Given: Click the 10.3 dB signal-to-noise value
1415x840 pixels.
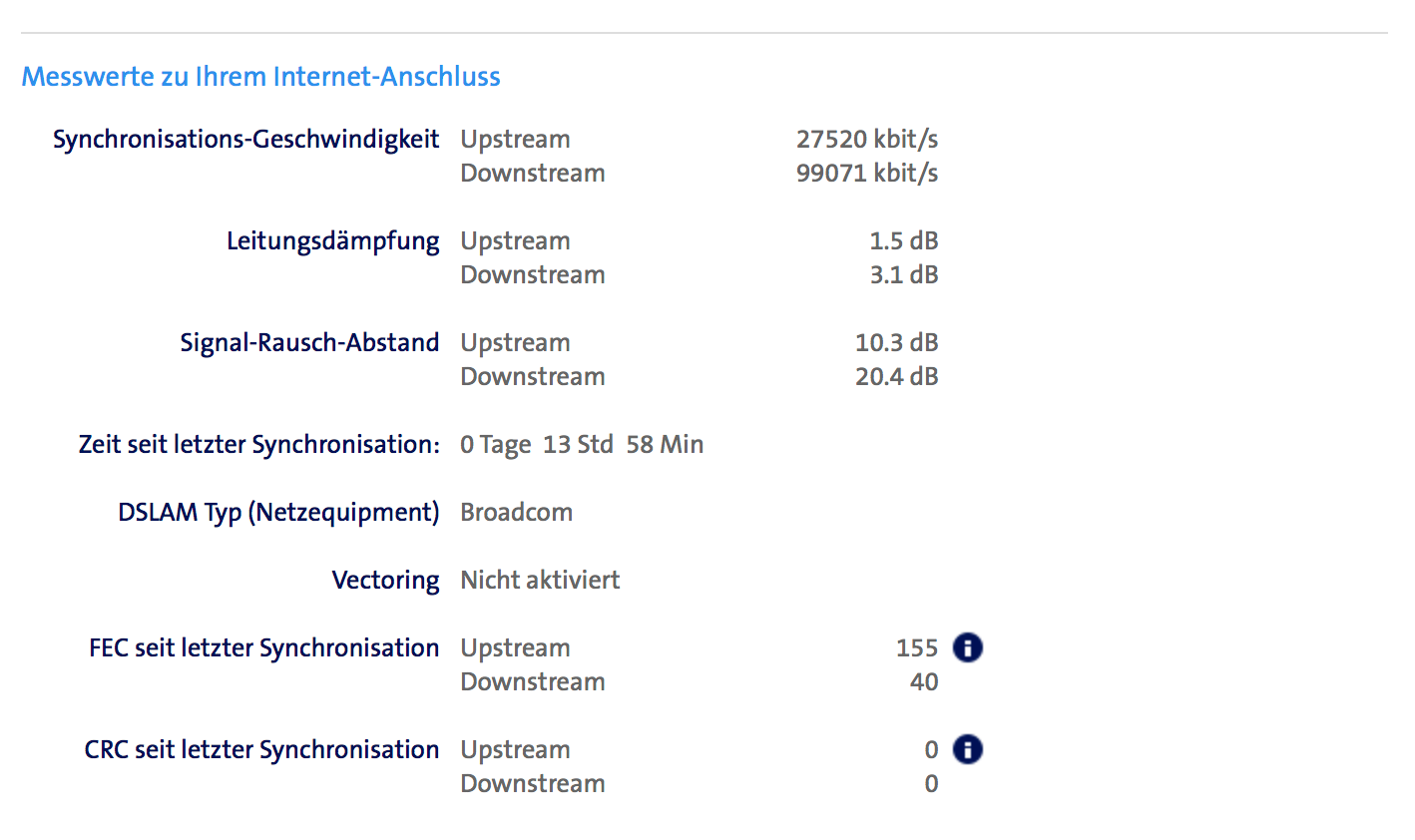Looking at the screenshot, I should (x=896, y=342).
